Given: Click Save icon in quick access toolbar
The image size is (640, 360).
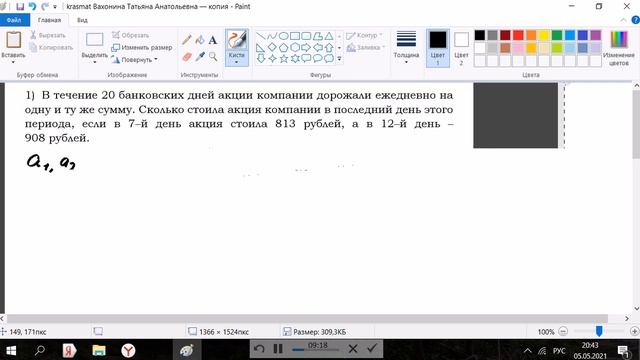Looking at the screenshot, I should click(20, 7).
